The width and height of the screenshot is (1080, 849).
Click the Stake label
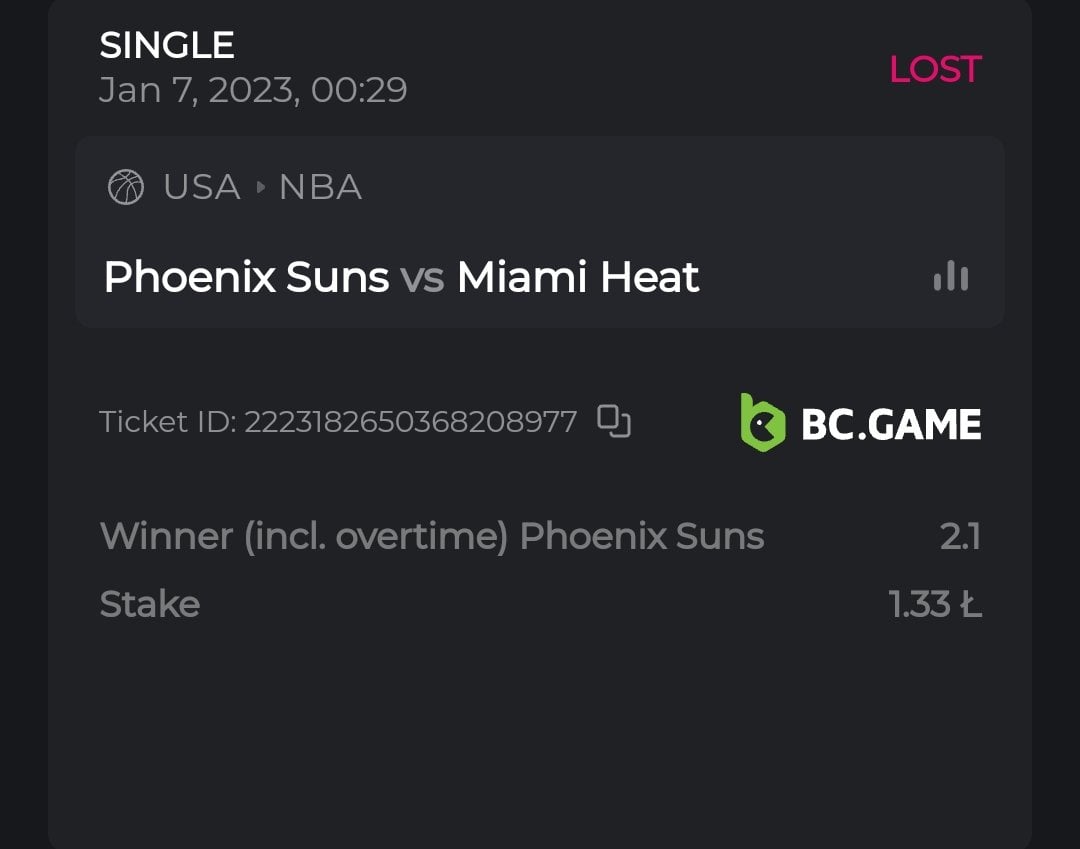click(150, 604)
